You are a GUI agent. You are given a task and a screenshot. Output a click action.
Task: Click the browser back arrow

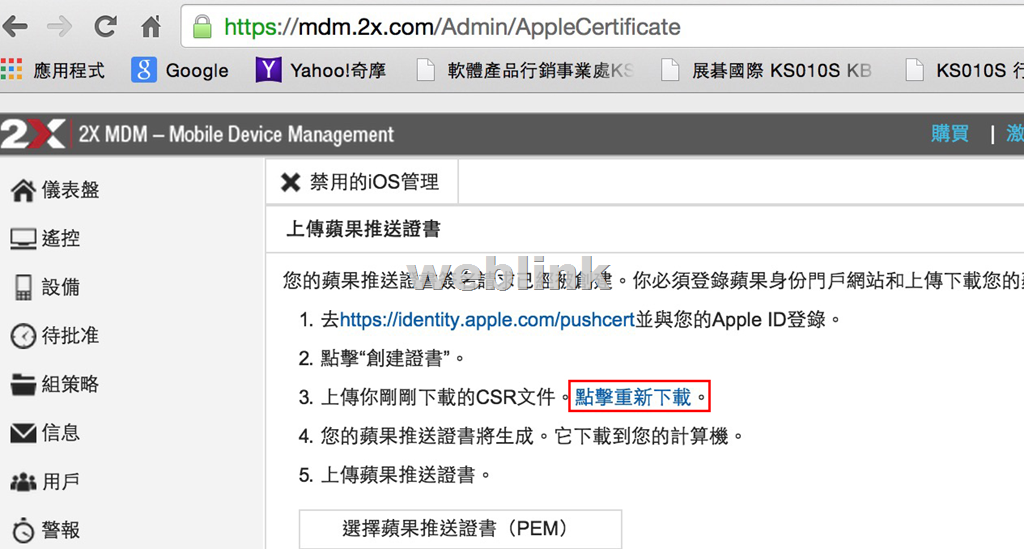[15, 27]
